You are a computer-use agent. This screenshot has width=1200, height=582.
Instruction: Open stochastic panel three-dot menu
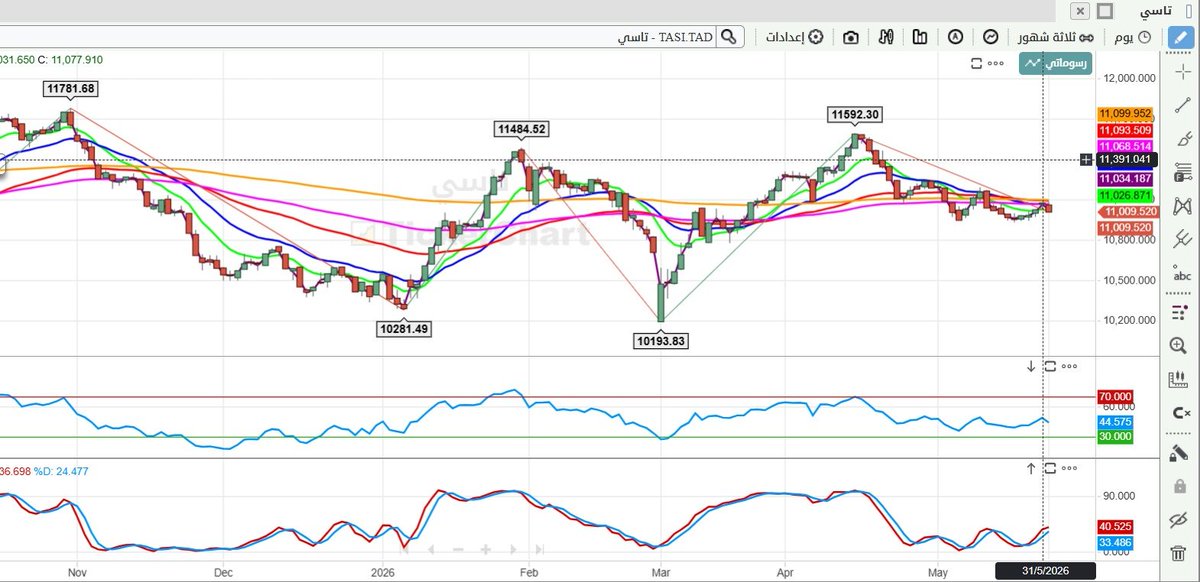click(x=1069, y=468)
